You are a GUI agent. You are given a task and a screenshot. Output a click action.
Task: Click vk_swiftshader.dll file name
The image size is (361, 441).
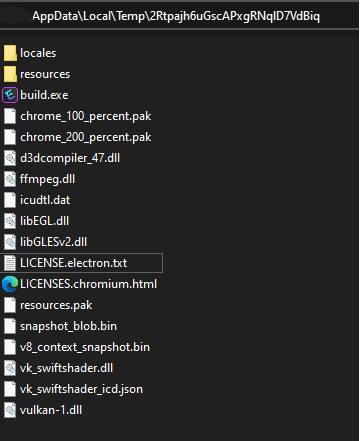pyautogui.click(x=66, y=368)
